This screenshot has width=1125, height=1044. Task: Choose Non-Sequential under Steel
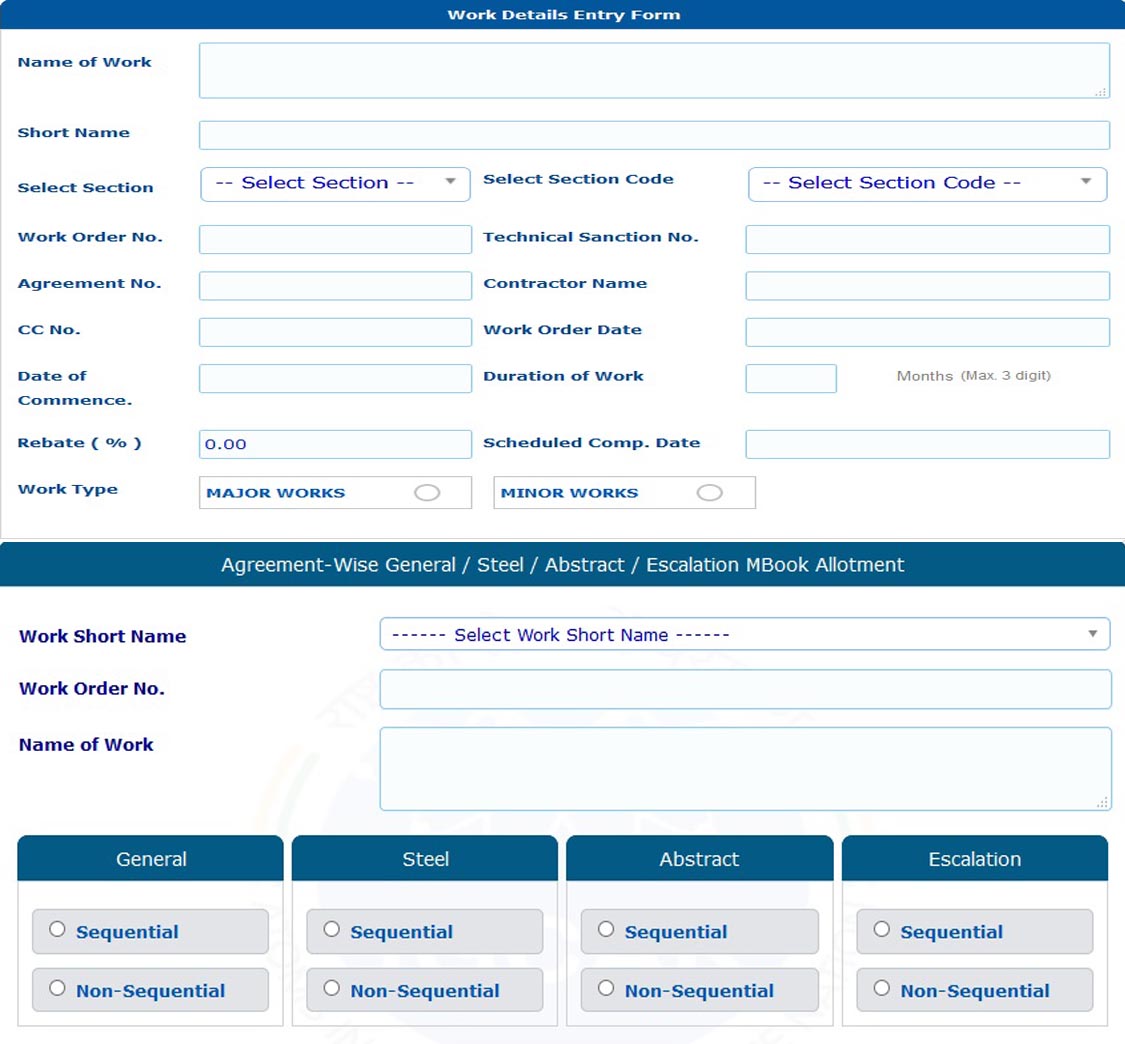(332, 989)
